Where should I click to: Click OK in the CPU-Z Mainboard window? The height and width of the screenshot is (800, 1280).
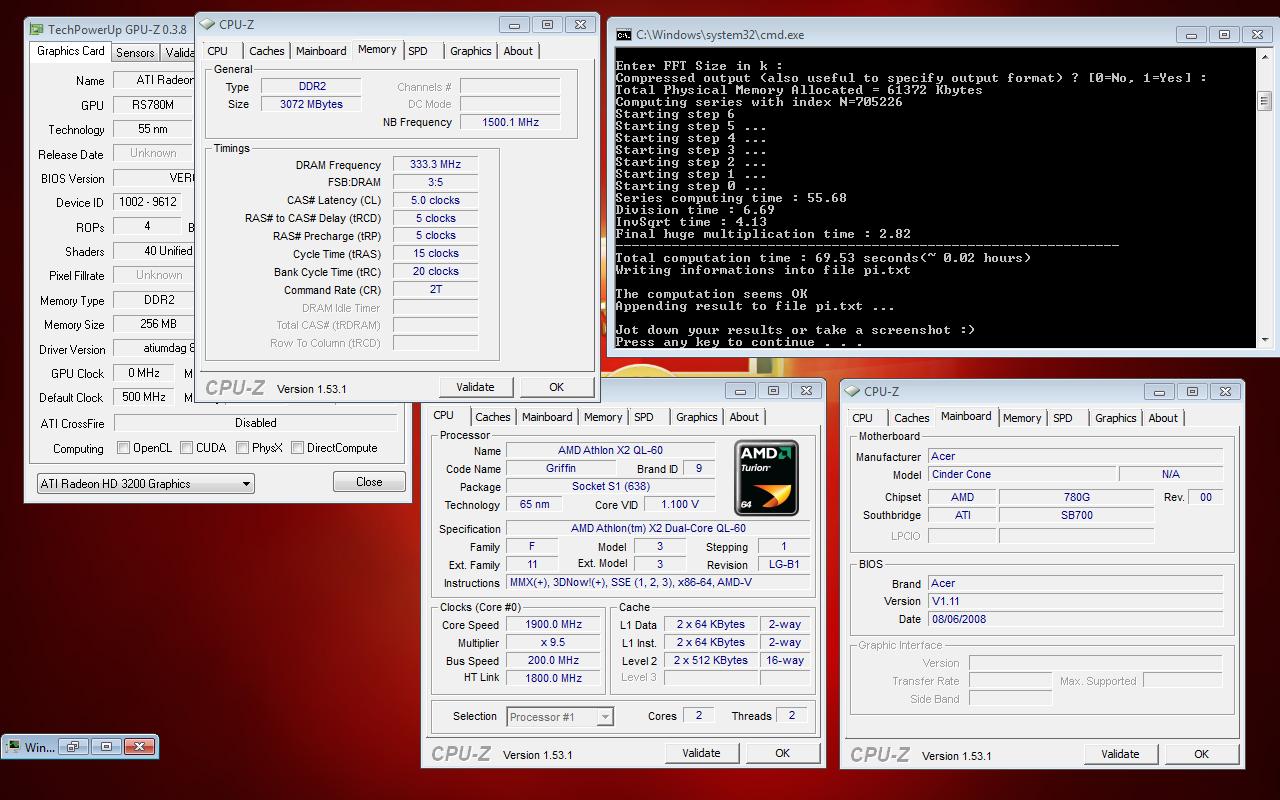click(1202, 754)
